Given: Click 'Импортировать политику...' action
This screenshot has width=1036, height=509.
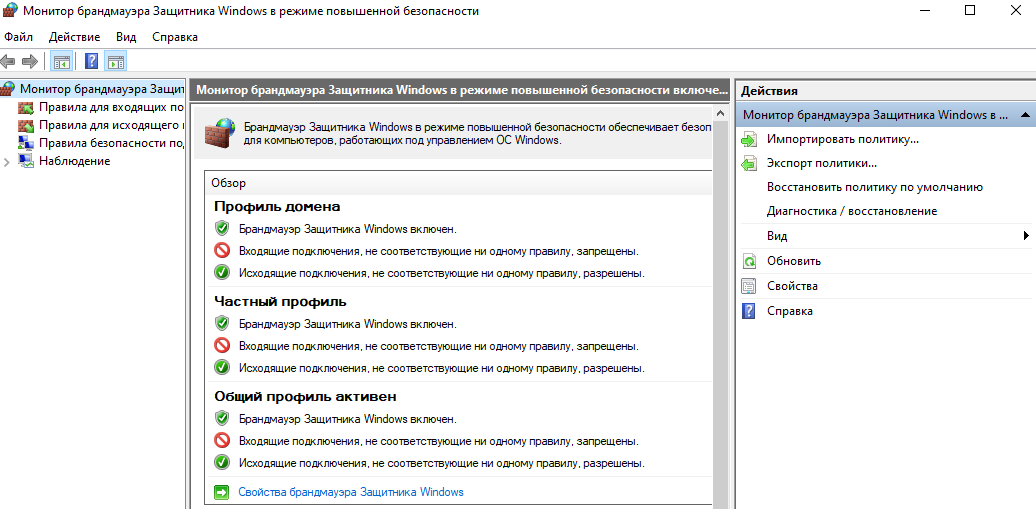Looking at the screenshot, I should tap(842, 139).
